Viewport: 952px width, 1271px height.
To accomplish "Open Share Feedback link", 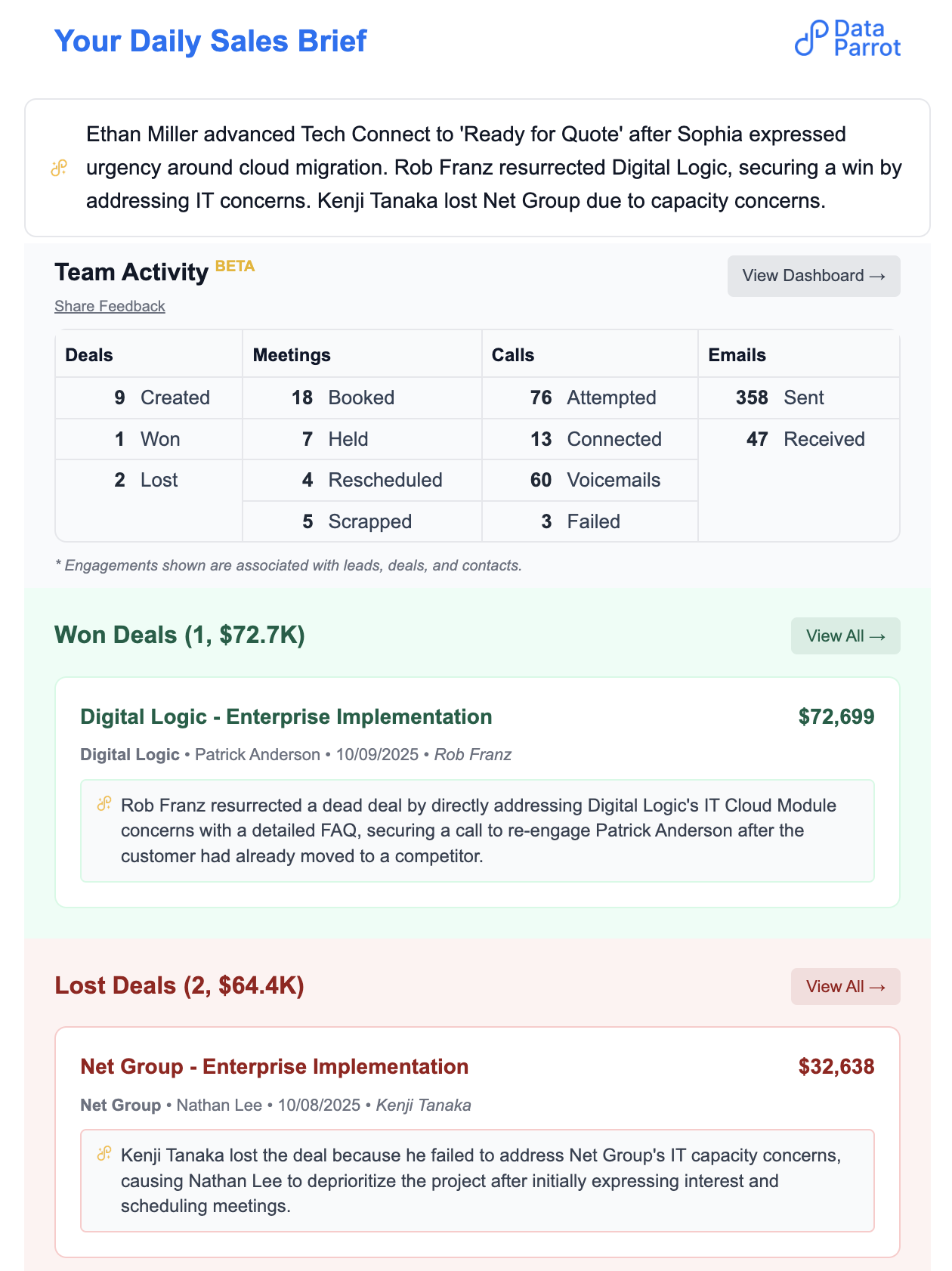I will [110, 306].
